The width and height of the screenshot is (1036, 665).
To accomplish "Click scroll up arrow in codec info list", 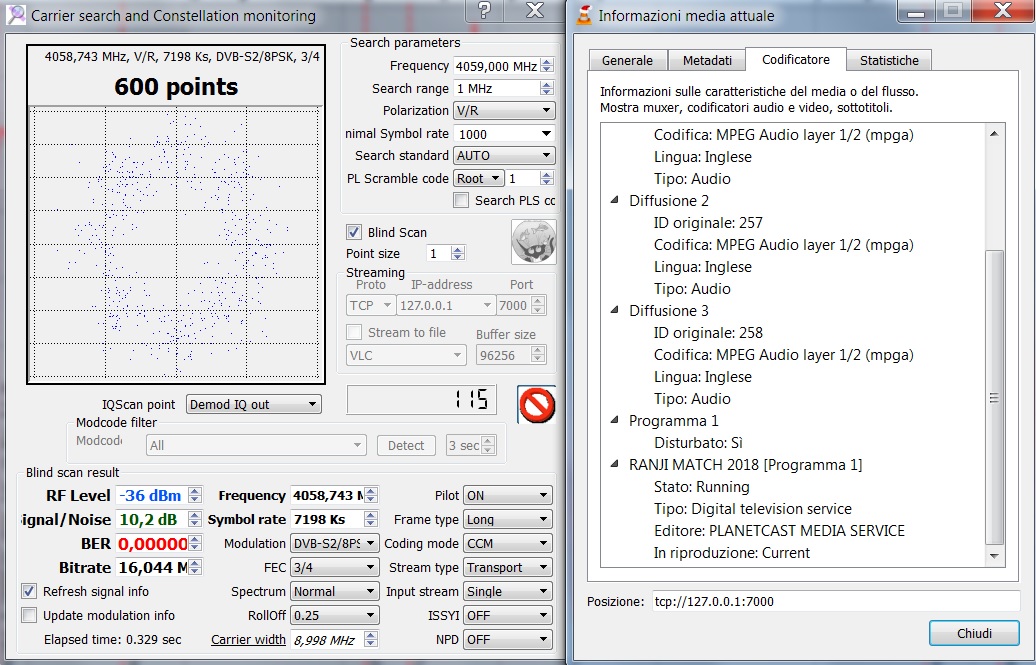I will coord(994,134).
